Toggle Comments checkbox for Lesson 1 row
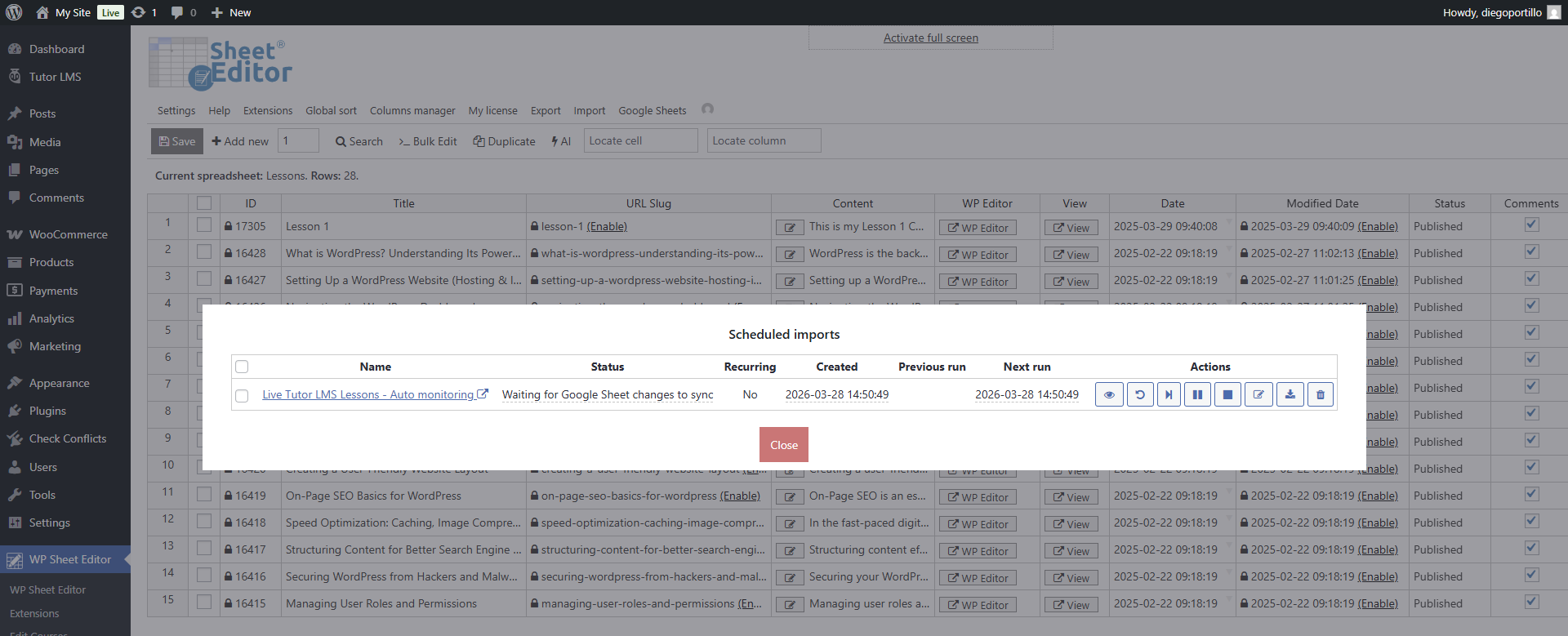Image resolution: width=1568 pixels, height=636 pixels. point(1531,225)
